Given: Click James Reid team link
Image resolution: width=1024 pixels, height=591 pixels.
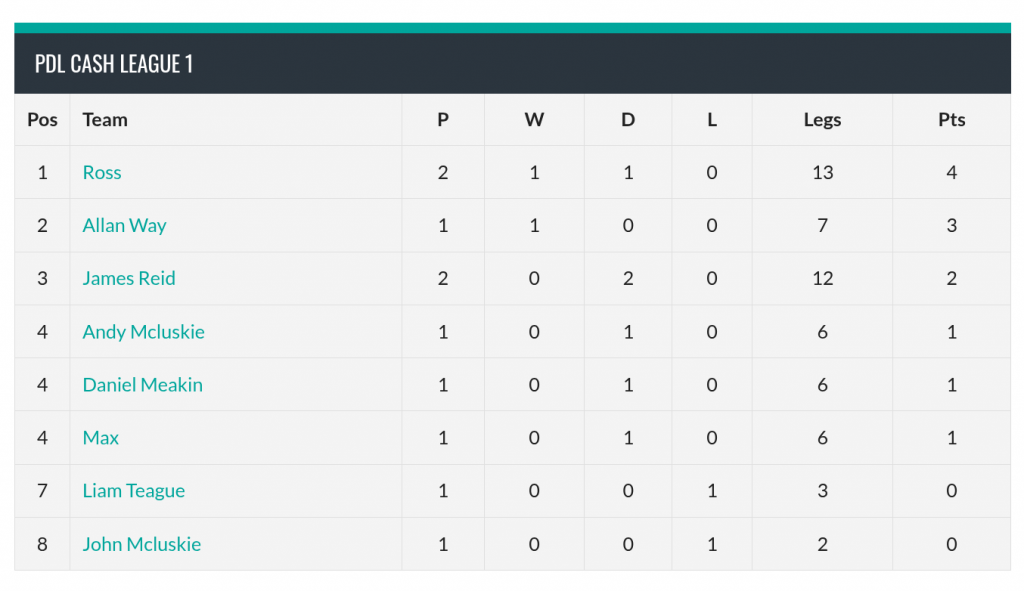Looking at the screenshot, I should 129,279.
